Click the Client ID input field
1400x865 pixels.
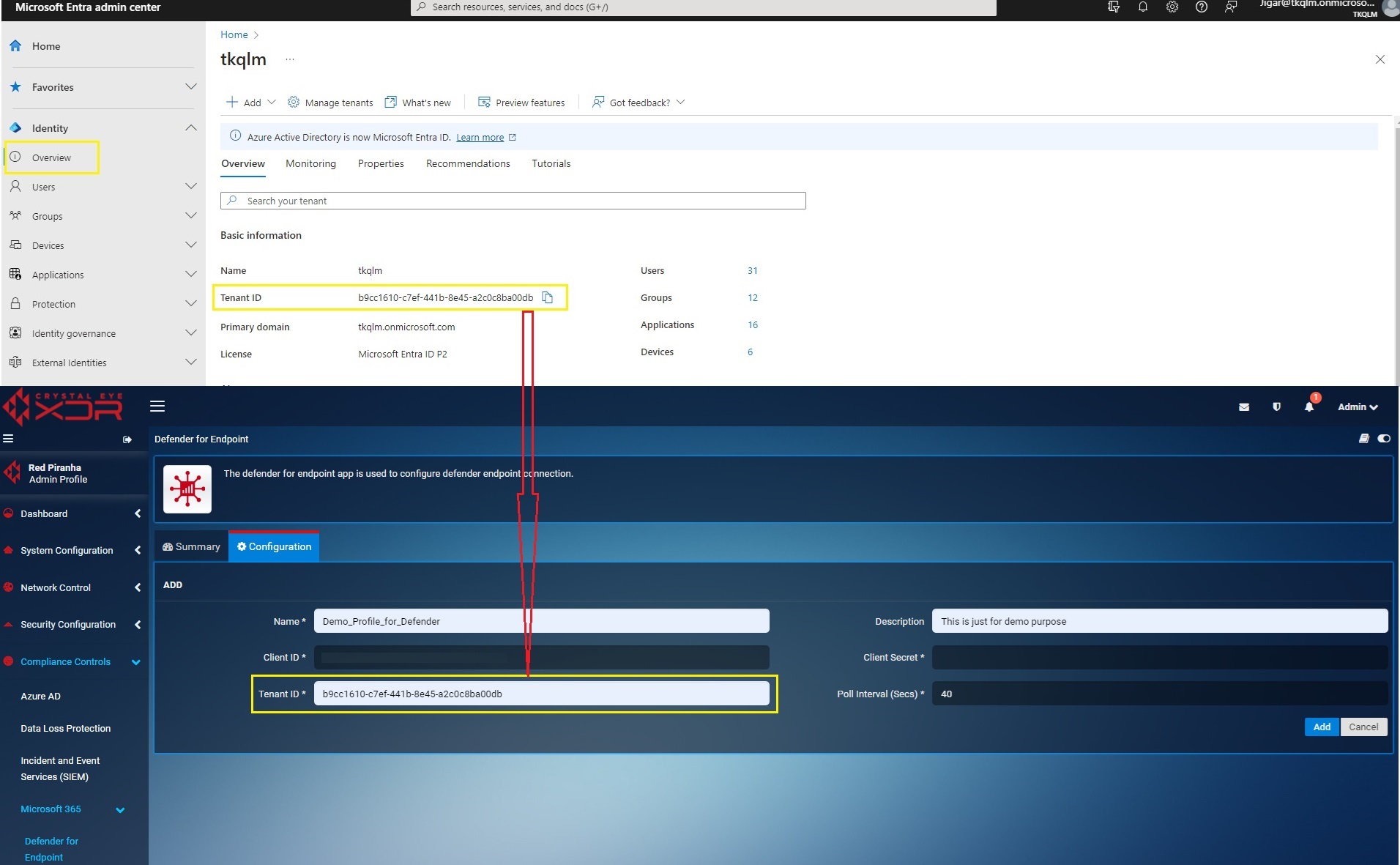pos(542,657)
